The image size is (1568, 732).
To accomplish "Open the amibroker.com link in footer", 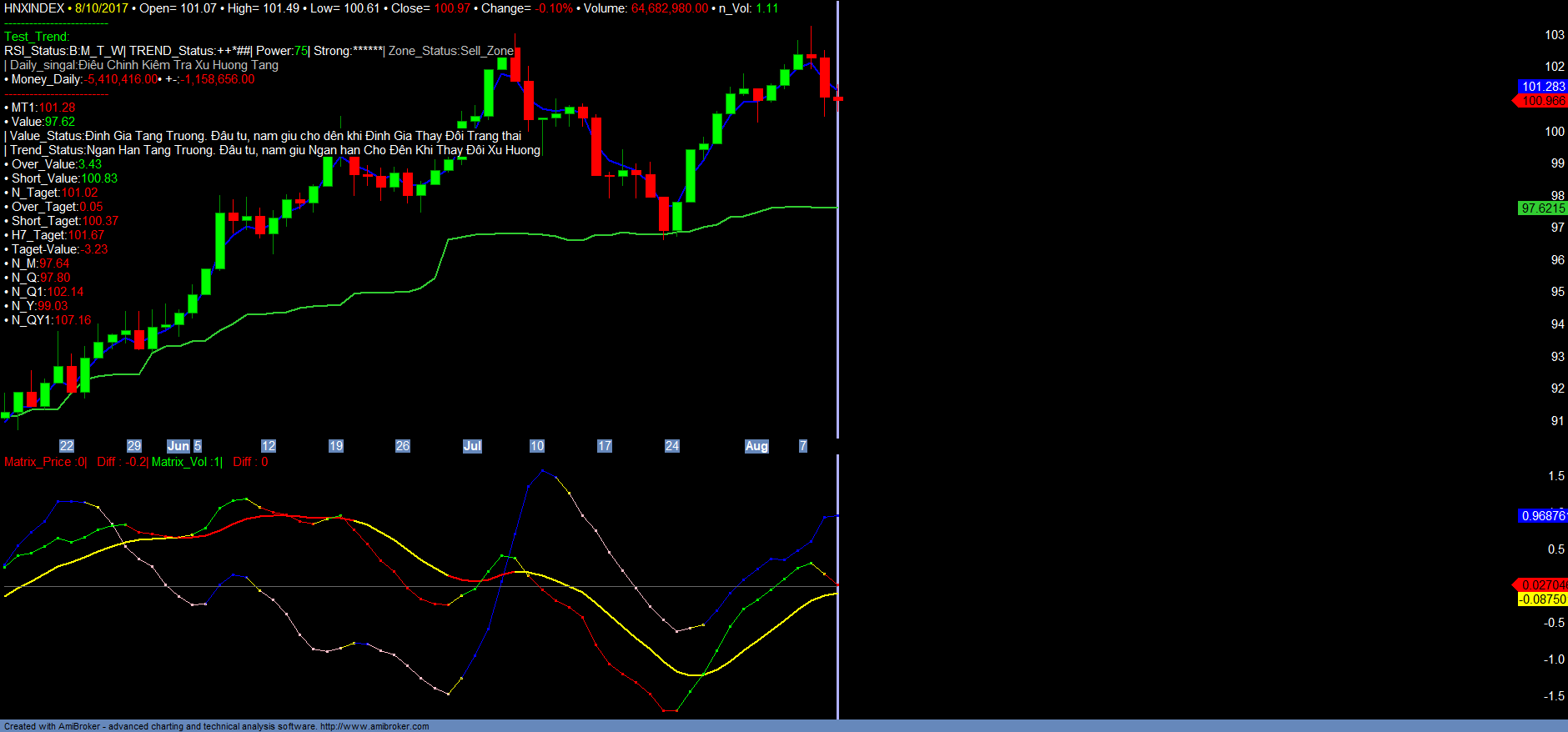I will pos(374,726).
